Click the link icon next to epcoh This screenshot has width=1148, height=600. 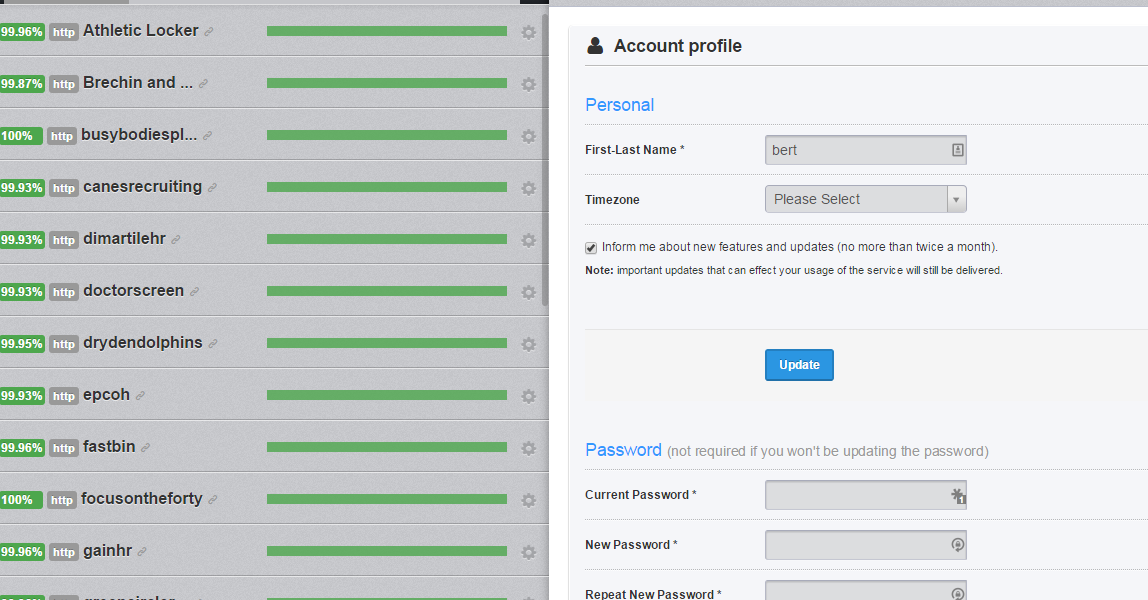[140, 396]
